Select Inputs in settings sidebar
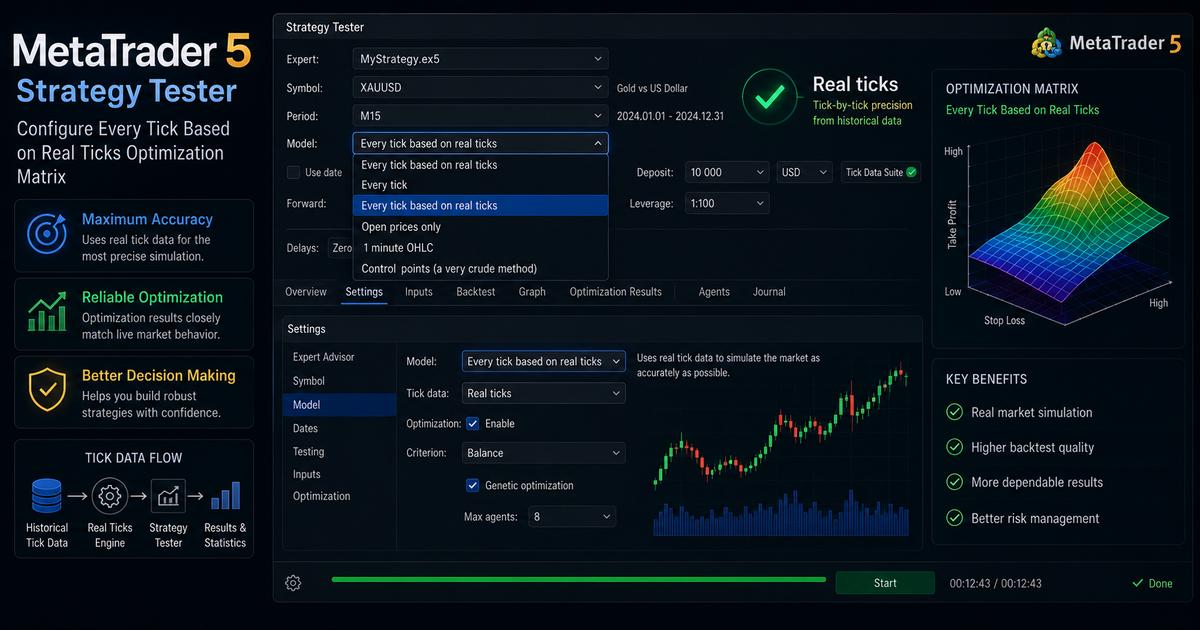Screen dimensions: 1200x630 [339, 475]
